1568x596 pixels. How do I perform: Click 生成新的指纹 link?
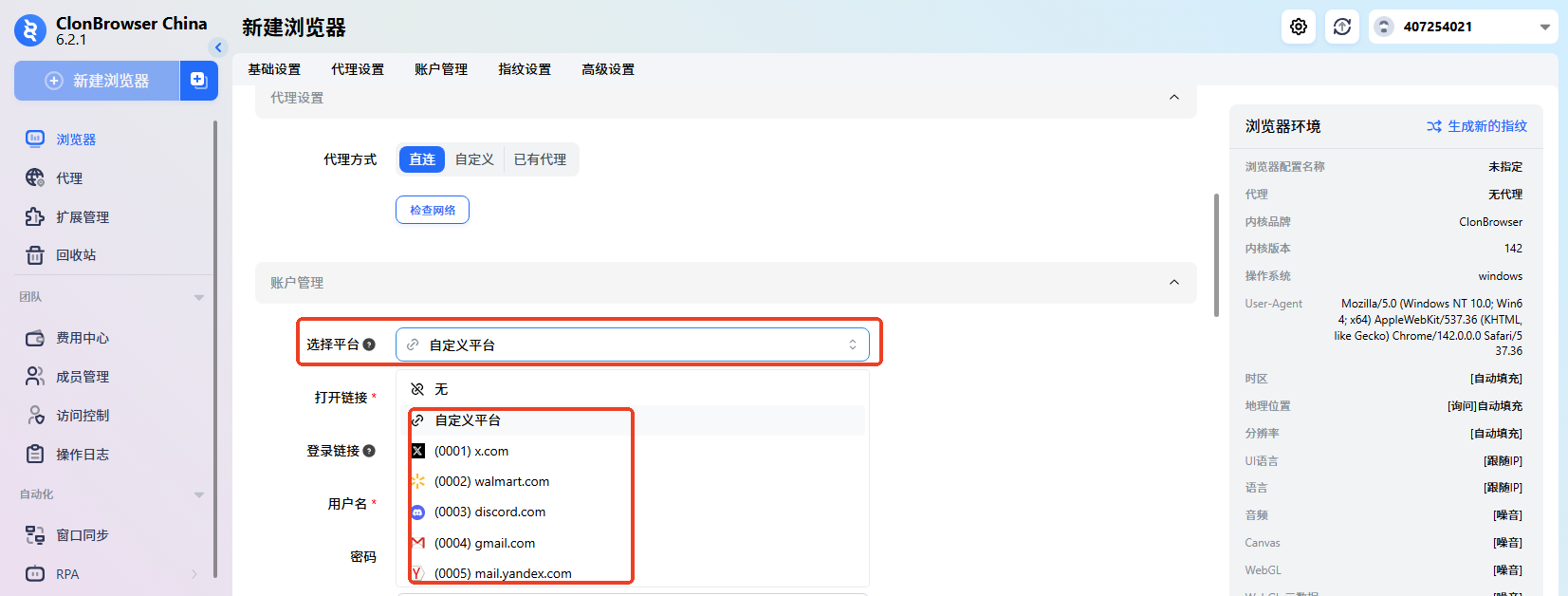coord(1487,126)
